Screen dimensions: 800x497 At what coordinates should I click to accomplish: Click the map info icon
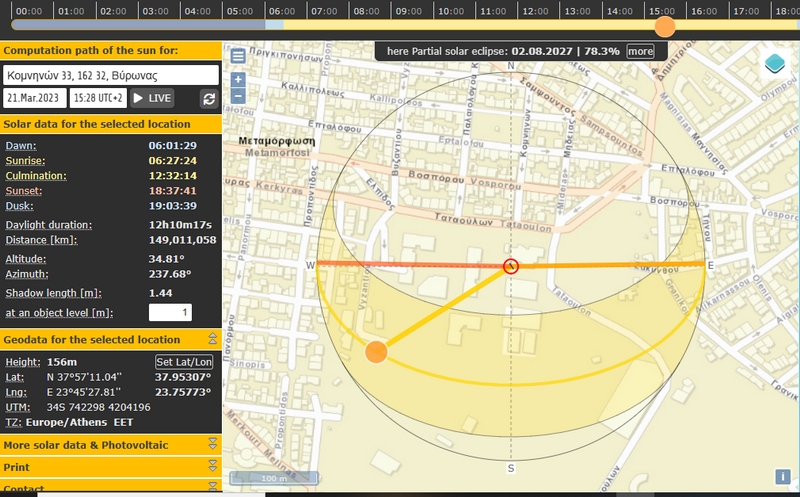tap(783, 477)
